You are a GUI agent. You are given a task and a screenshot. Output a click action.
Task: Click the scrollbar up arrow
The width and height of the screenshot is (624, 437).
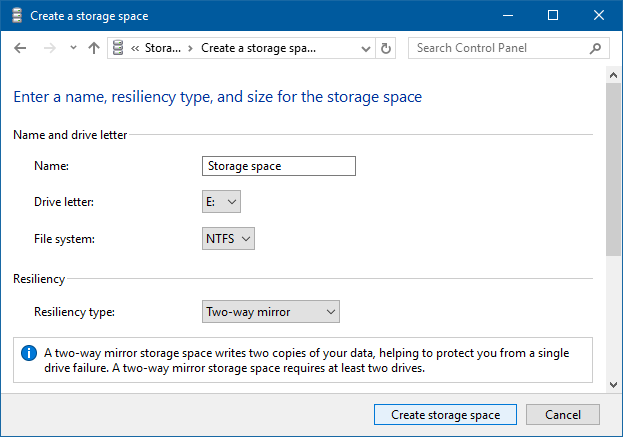(613, 75)
